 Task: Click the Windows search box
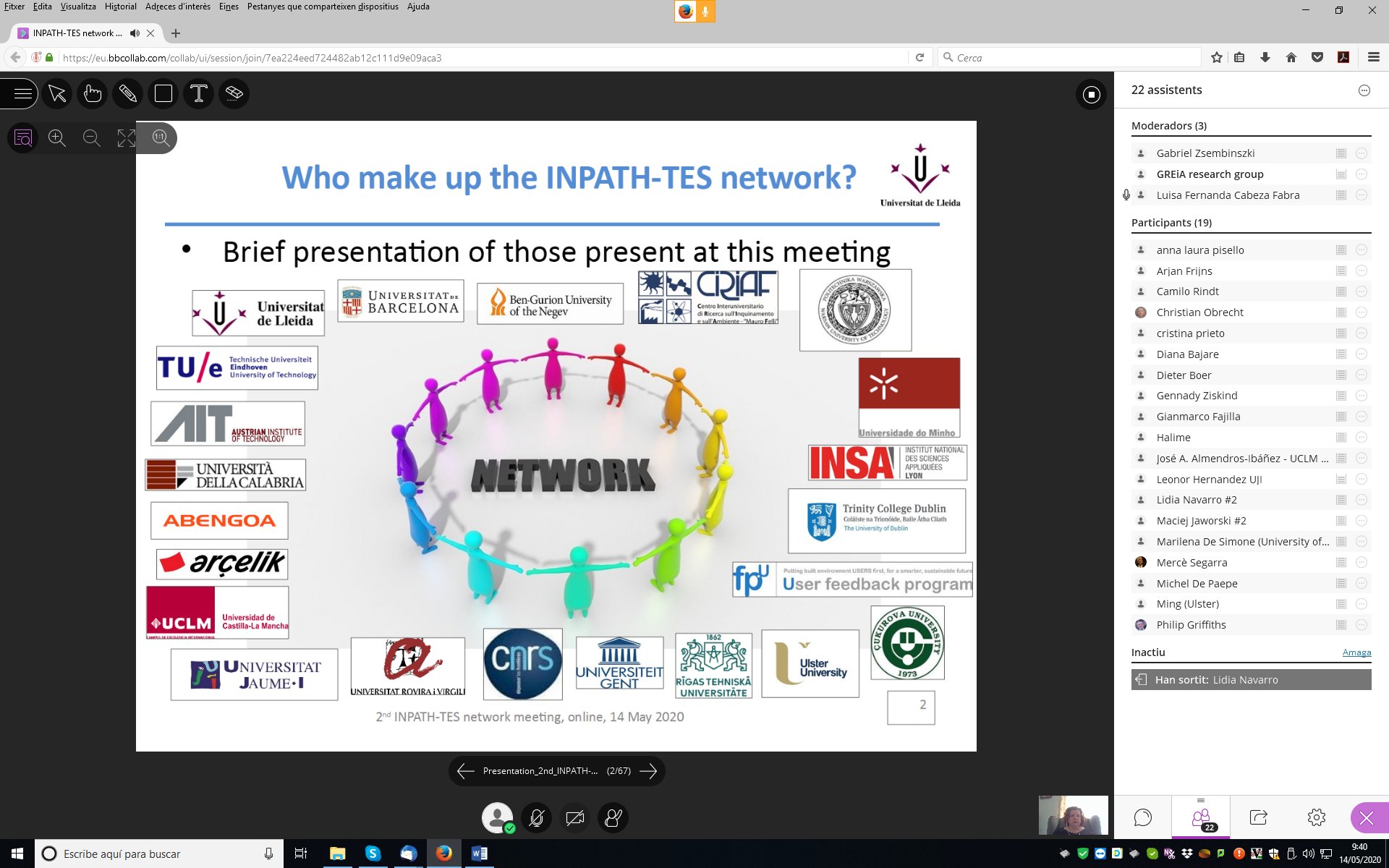click(x=159, y=854)
